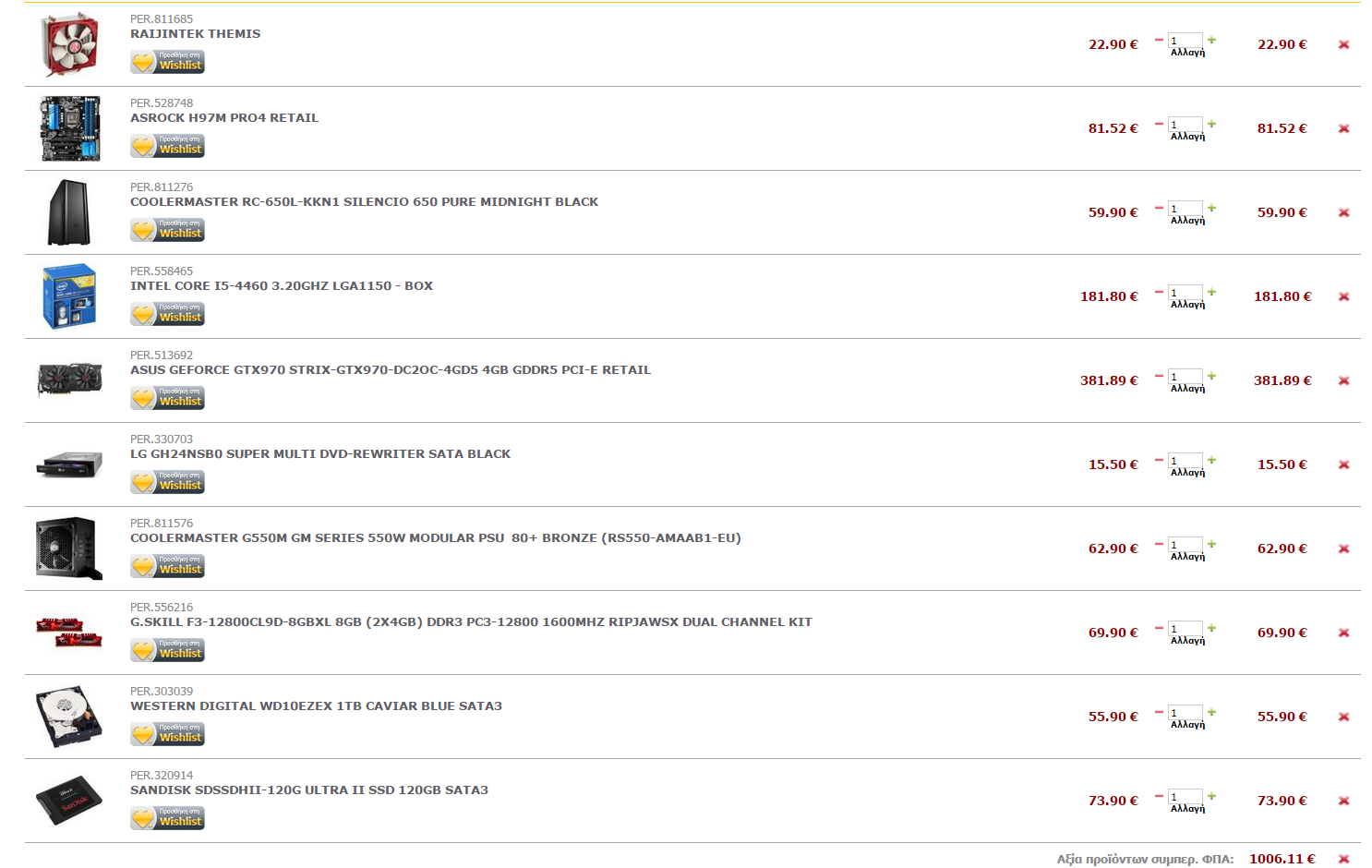Decrease quantity of SanDisk Ultra II SSD
The height and width of the screenshot is (868, 1372).
tap(1159, 796)
